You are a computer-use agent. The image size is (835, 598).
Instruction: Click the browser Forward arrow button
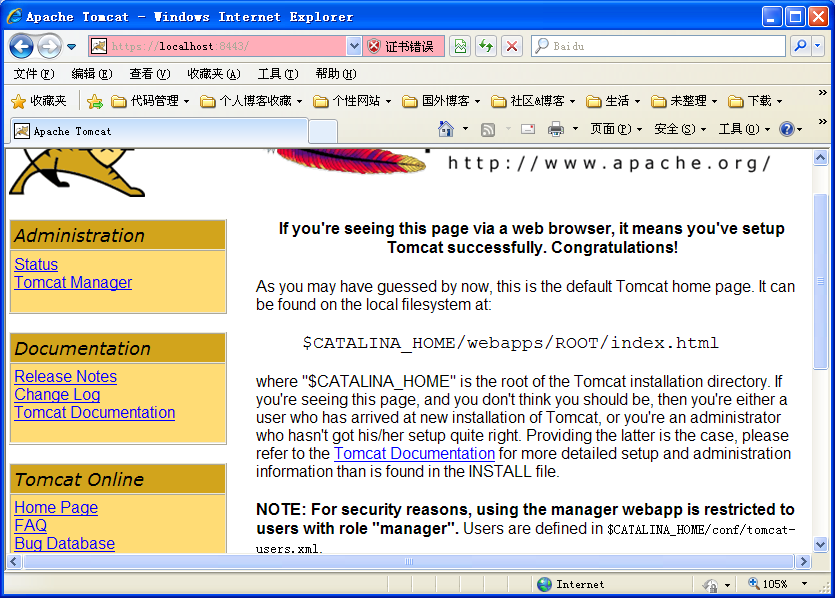[x=50, y=46]
